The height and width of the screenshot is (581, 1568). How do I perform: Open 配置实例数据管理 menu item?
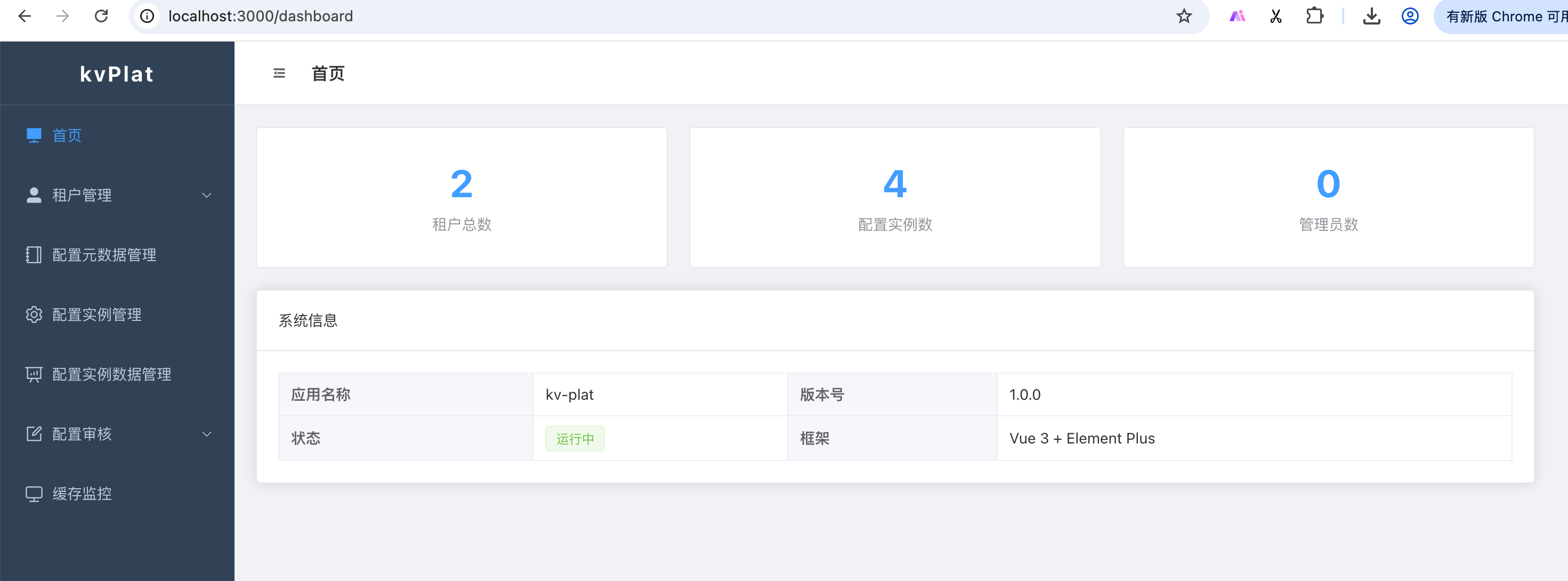click(x=117, y=374)
